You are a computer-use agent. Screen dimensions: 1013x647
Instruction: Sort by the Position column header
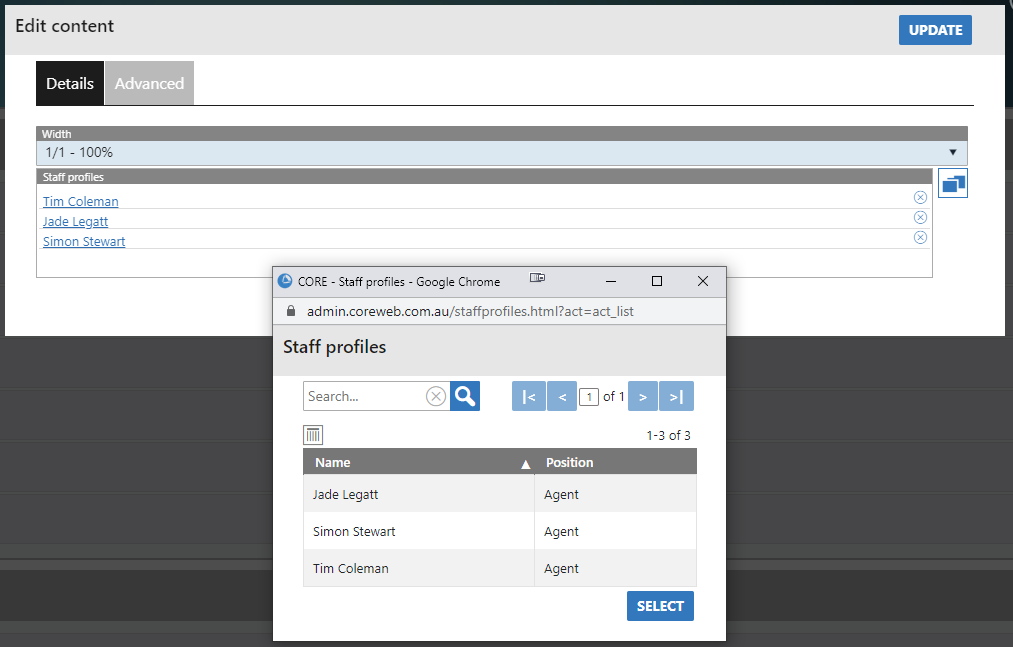(569, 462)
